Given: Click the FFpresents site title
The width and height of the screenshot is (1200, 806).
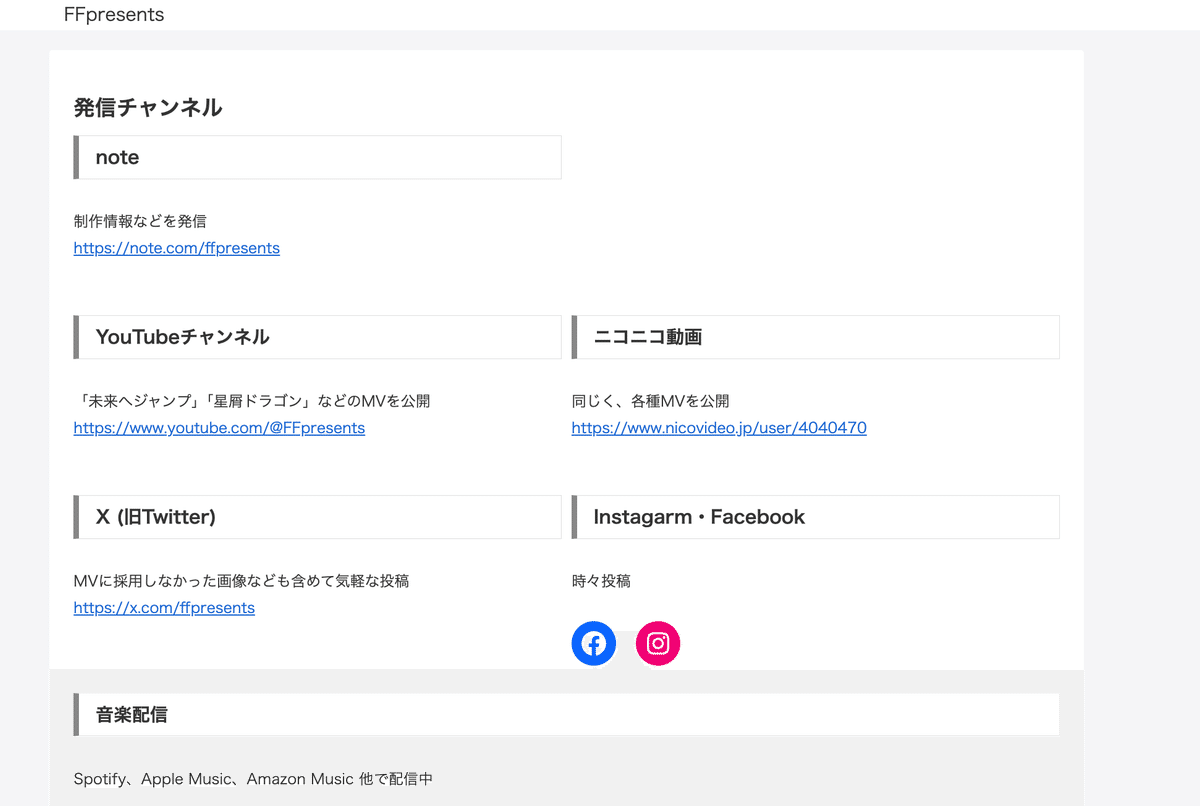Looking at the screenshot, I should 113,15.
